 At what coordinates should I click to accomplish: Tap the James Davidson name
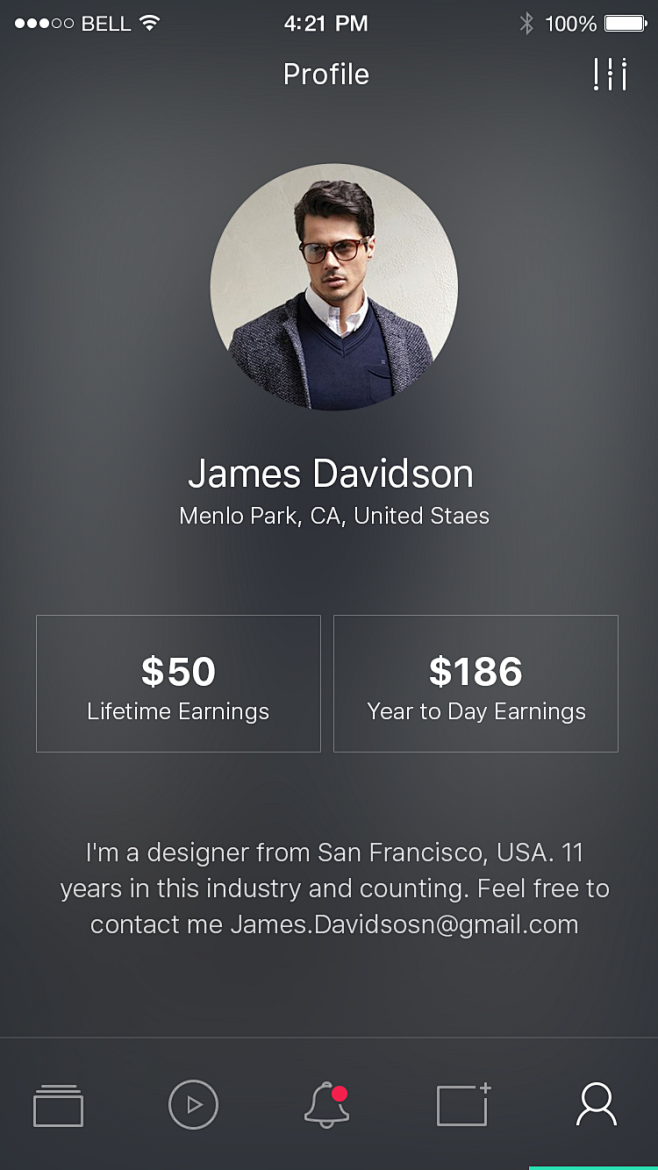[x=330, y=473]
